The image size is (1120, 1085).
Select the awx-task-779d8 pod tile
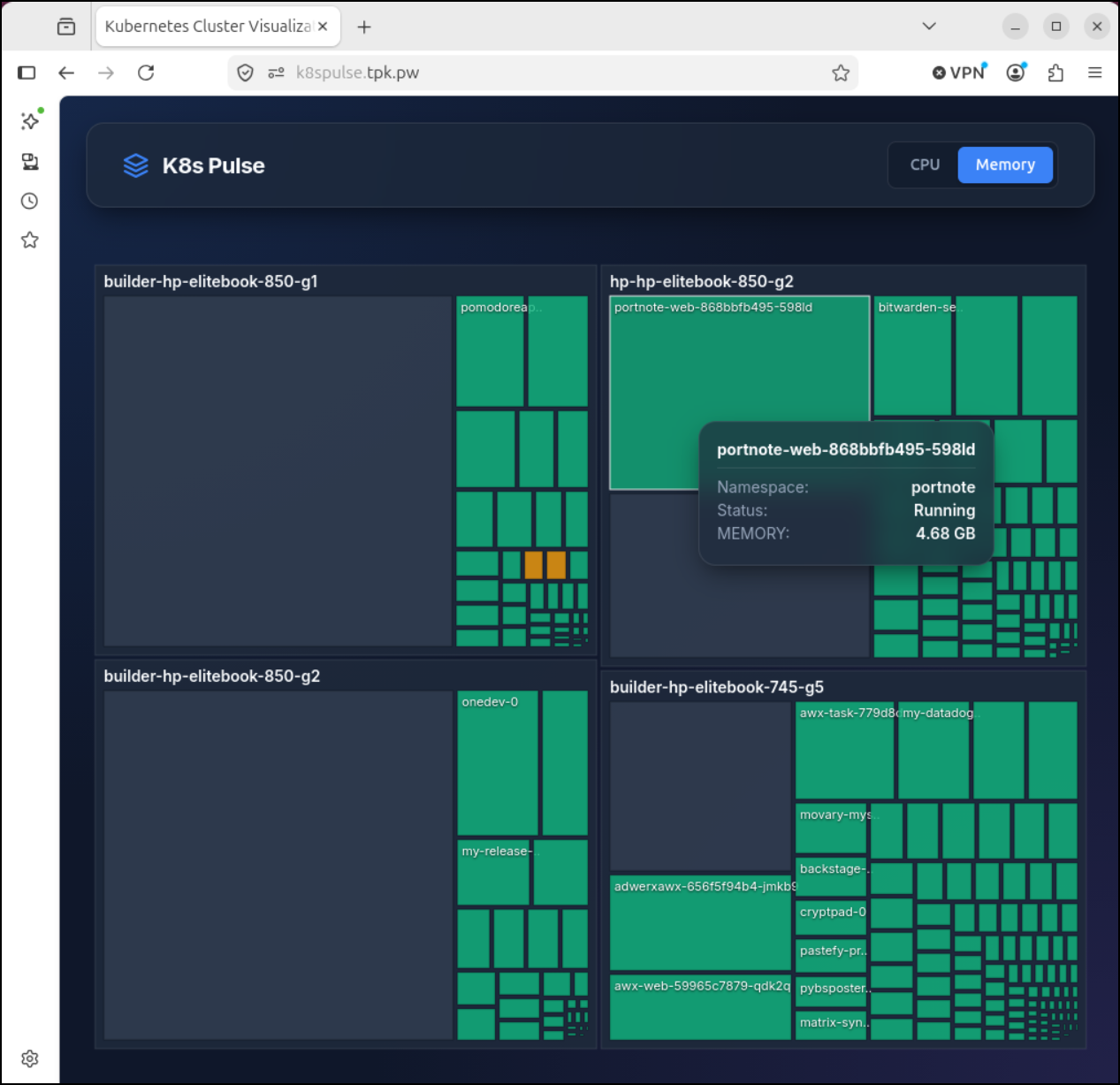(844, 751)
